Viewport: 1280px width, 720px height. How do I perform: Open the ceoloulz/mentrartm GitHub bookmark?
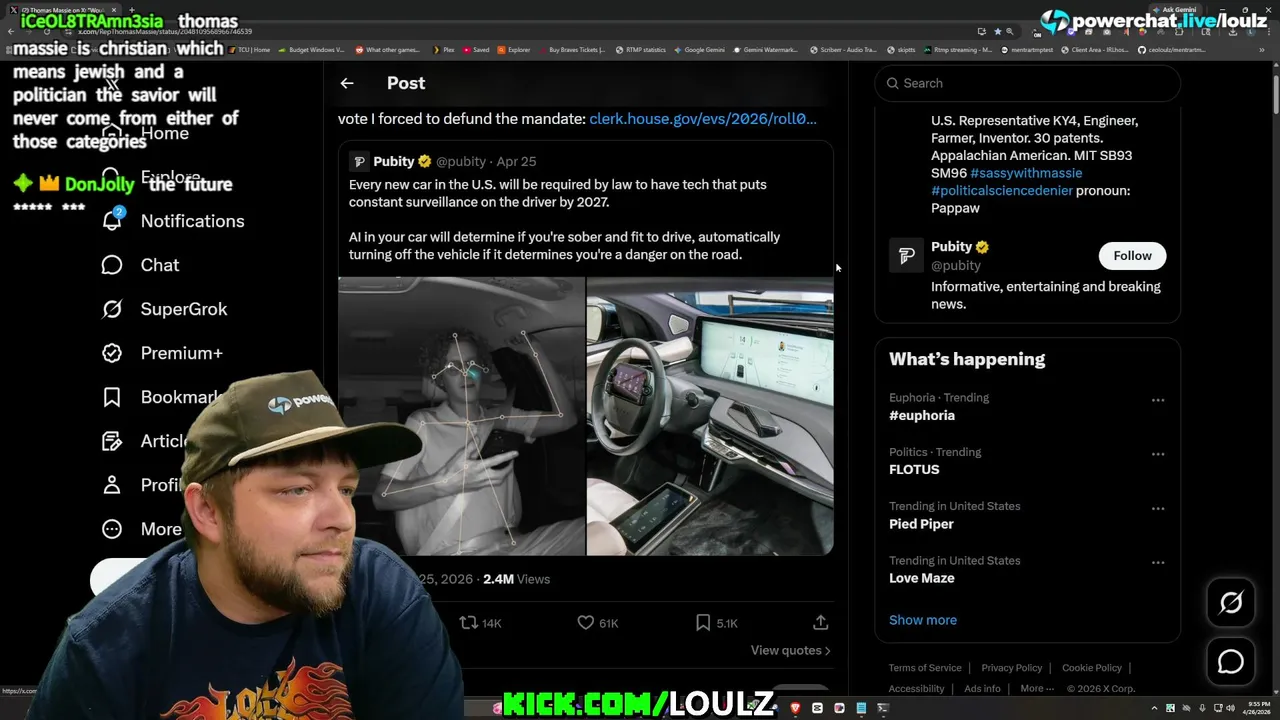tap(1172, 49)
